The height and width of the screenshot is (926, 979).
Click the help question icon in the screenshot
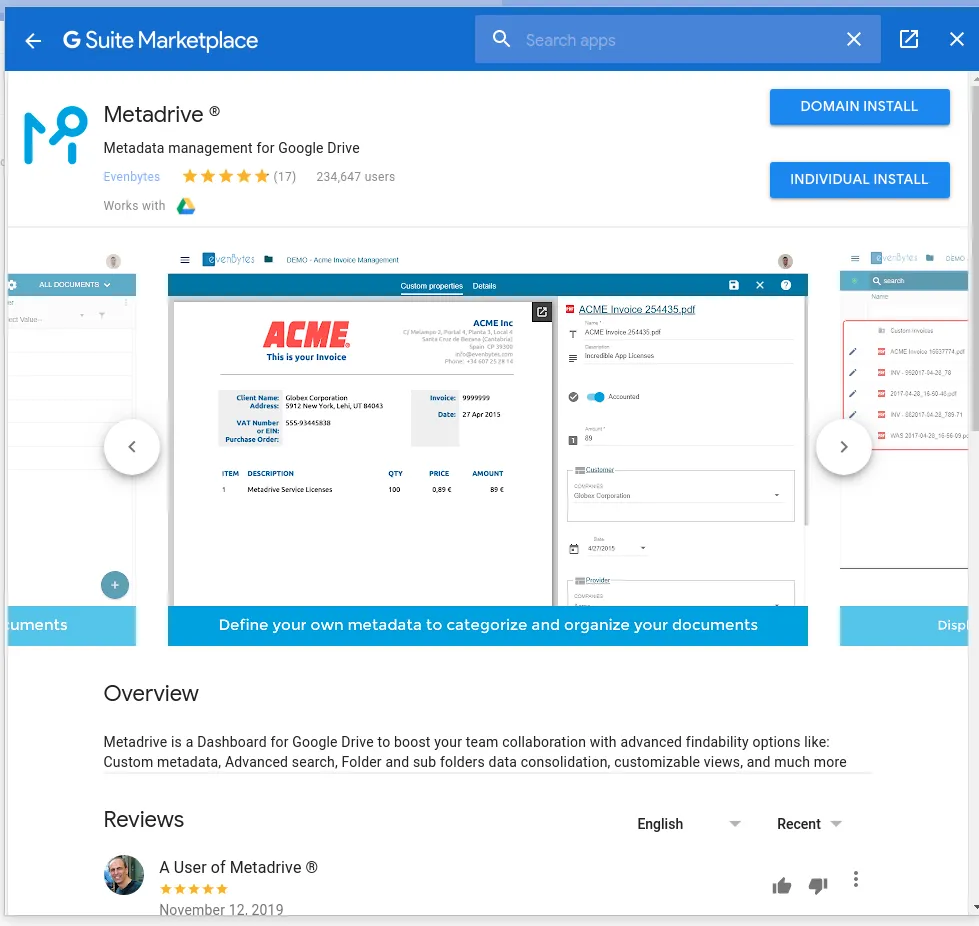[x=785, y=285]
